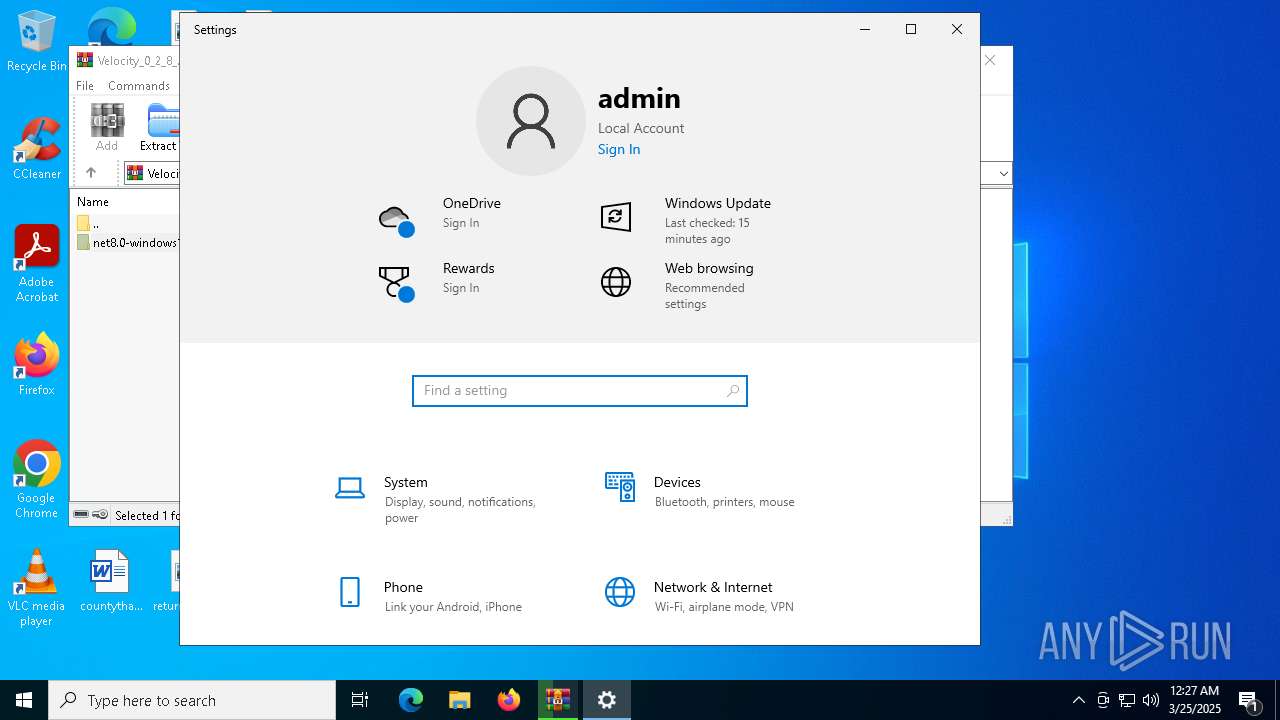
Task: Open Task View on the taskbar
Action: pyautogui.click(x=360, y=700)
